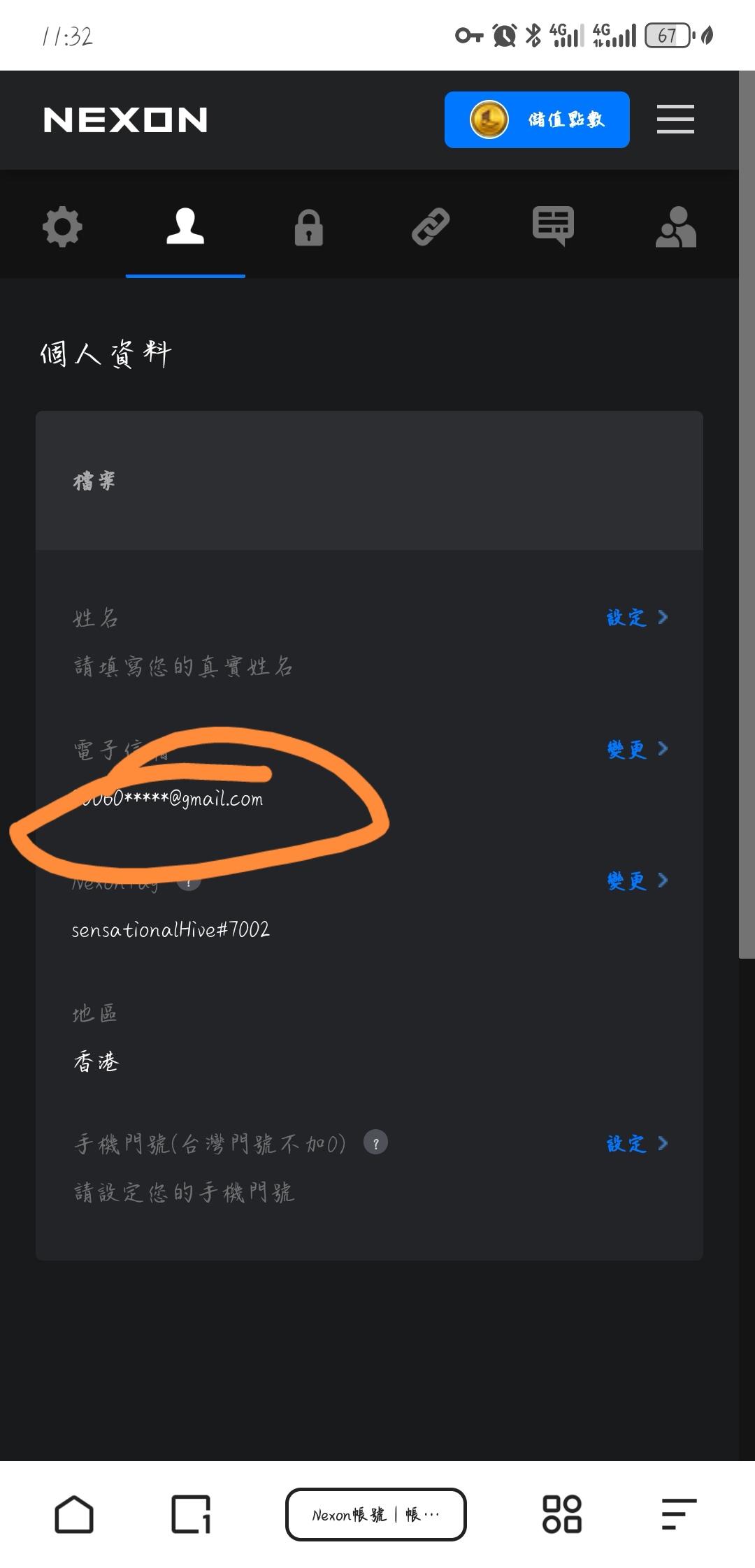The image size is (755, 1568).
Task: Open the hamburger menu
Action: point(675,119)
